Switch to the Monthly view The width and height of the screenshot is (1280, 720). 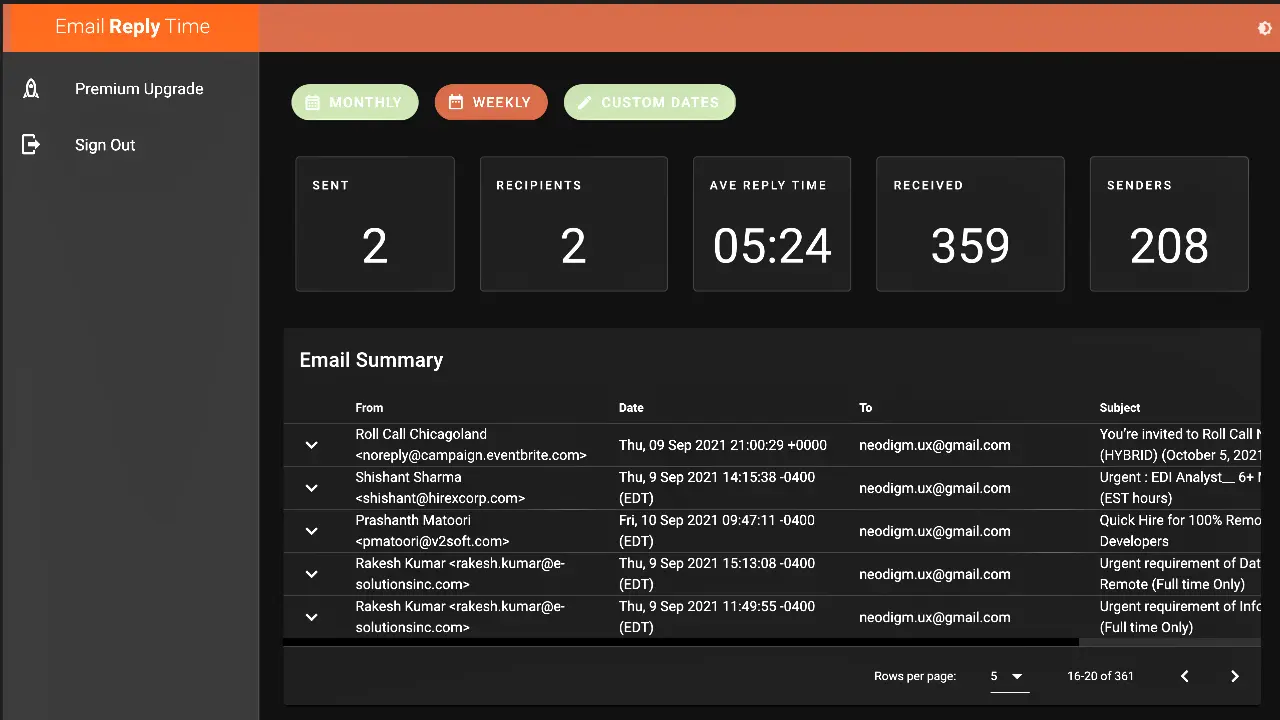point(355,102)
